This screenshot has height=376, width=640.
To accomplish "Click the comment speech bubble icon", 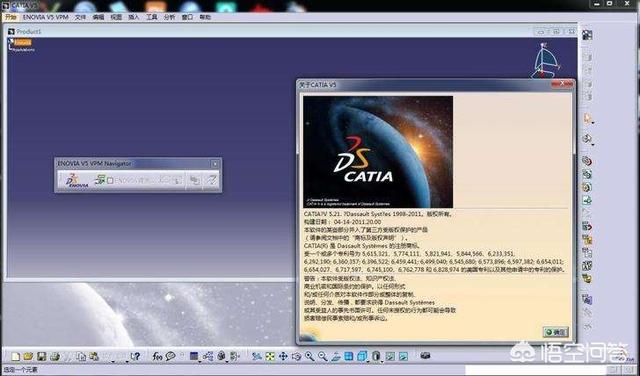I will point(170,356).
